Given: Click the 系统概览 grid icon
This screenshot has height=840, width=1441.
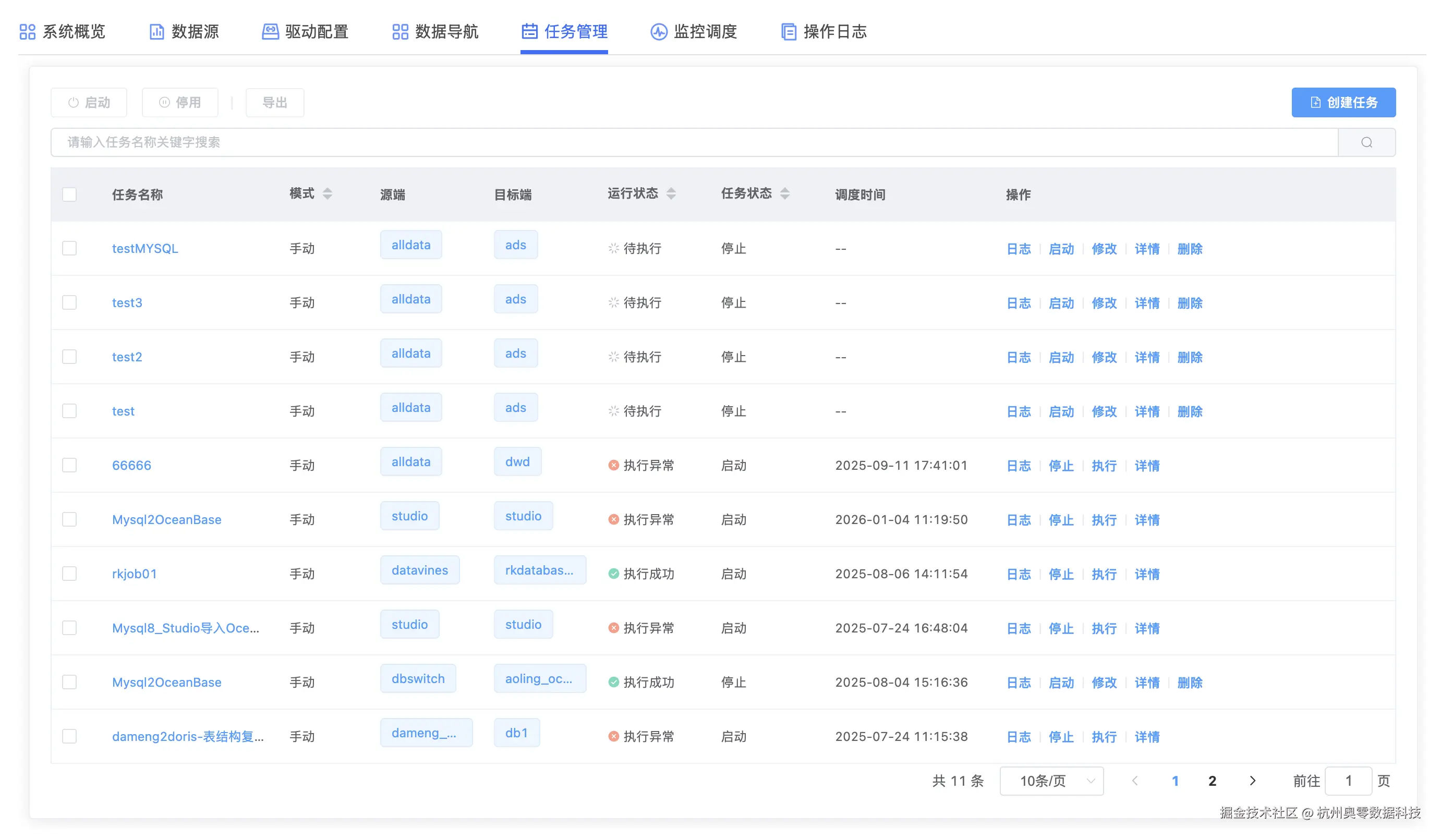Looking at the screenshot, I should (x=28, y=31).
